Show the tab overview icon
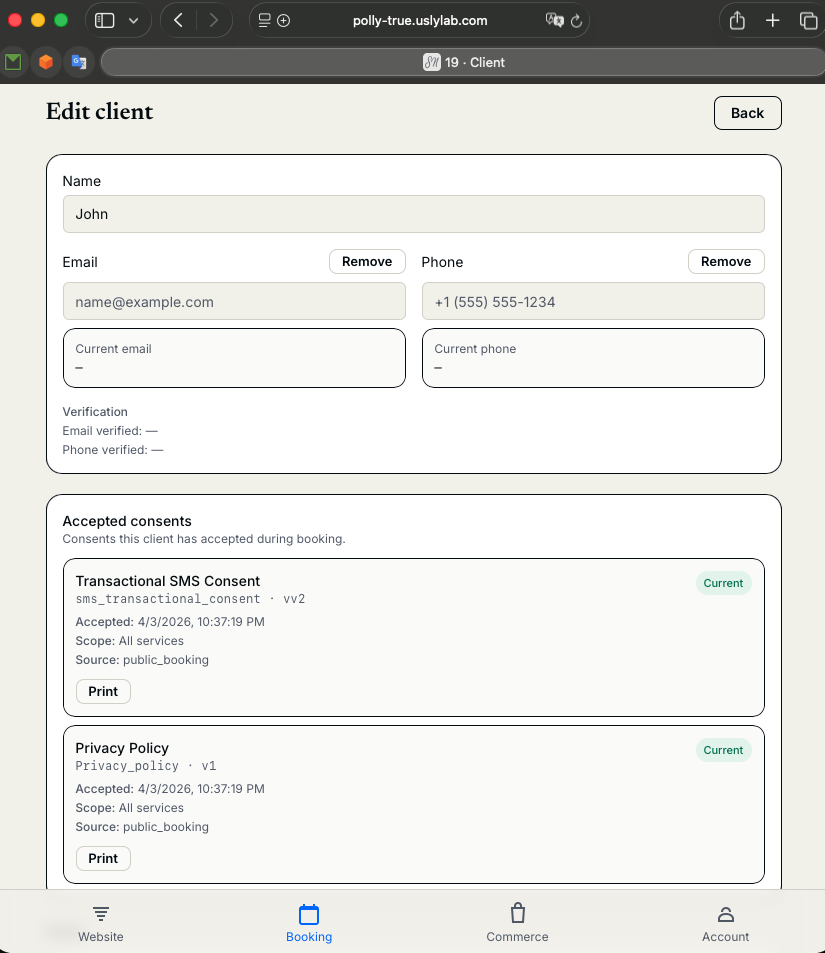 coord(808,21)
